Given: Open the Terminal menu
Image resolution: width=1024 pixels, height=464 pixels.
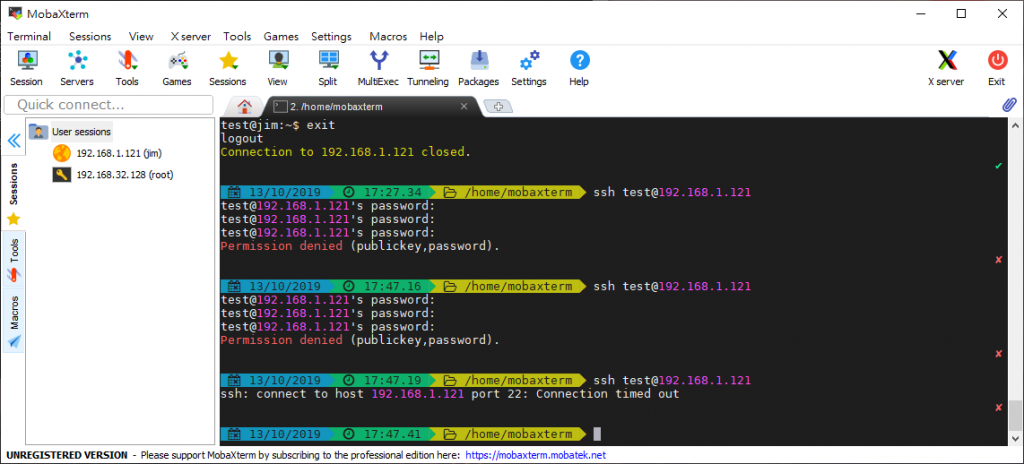Looking at the screenshot, I should pyautogui.click(x=29, y=37).
